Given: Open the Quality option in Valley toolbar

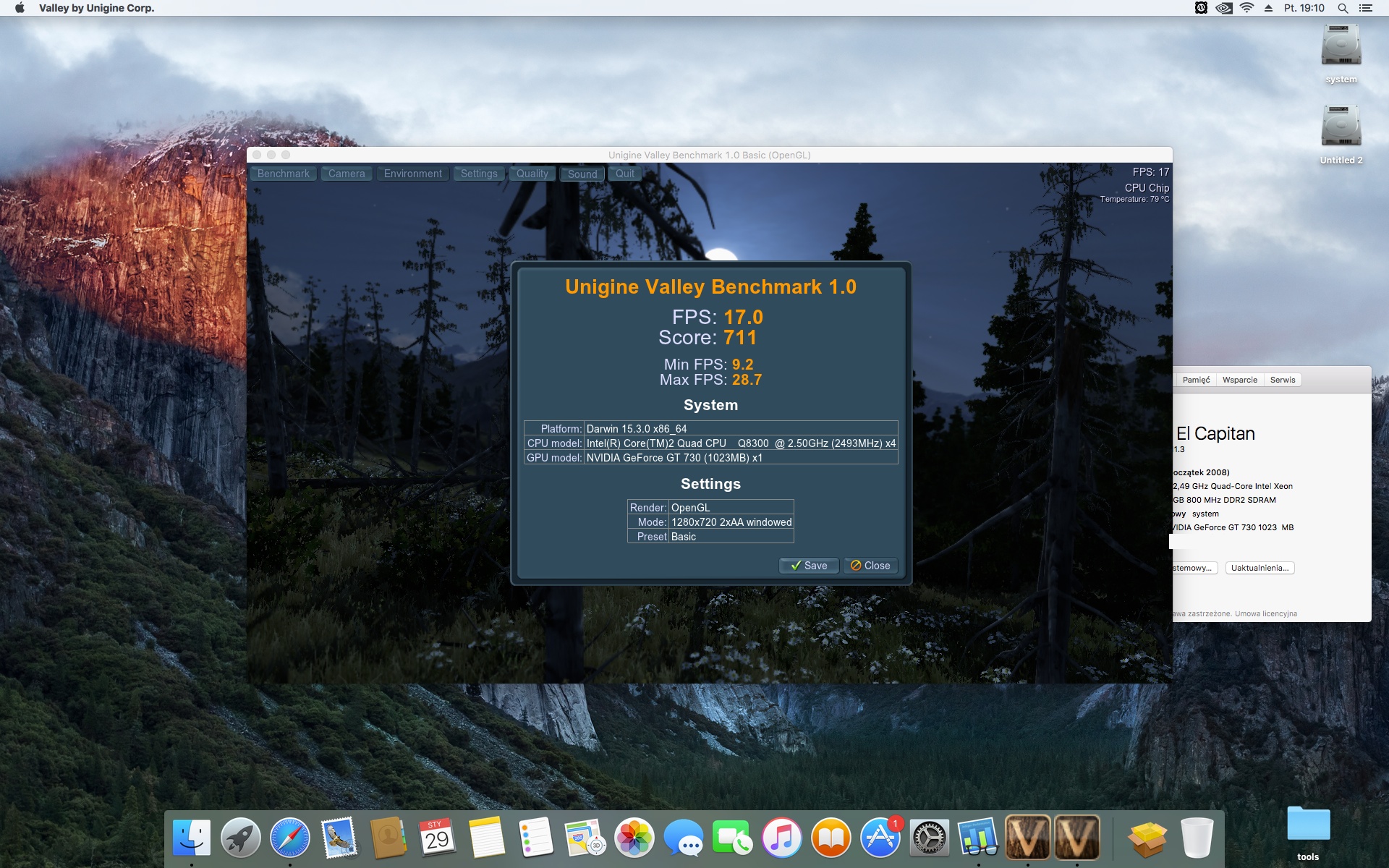Looking at the screenshot, I should point(532,174).
